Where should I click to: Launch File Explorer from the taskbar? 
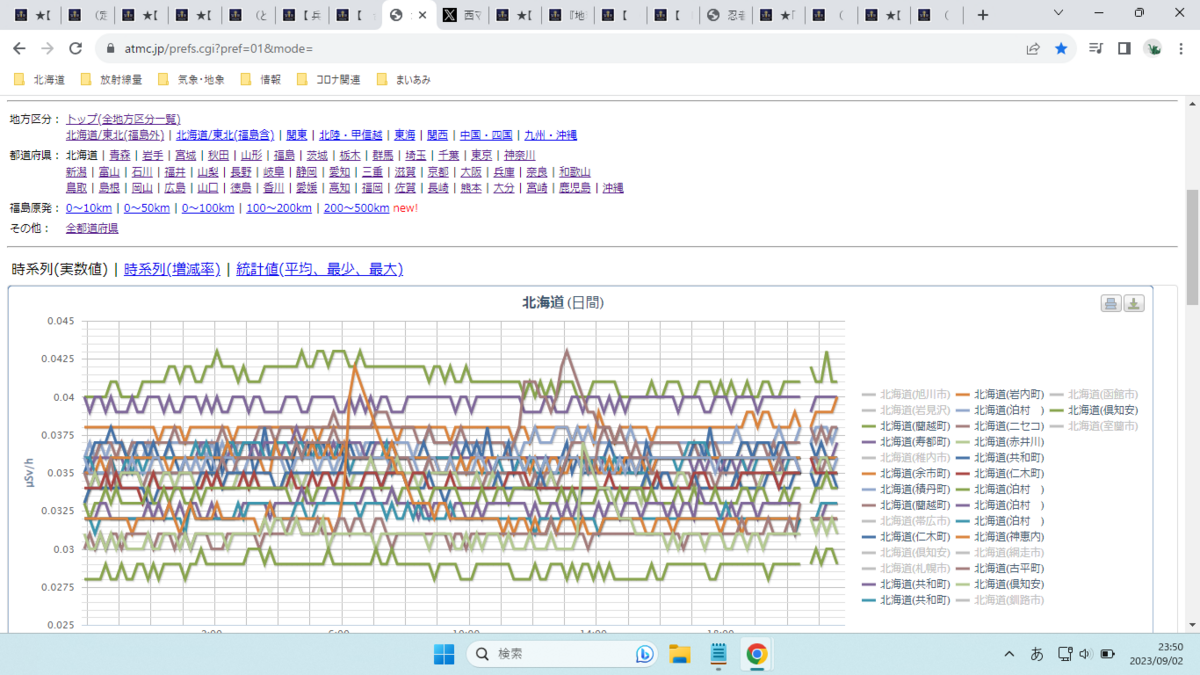coord(680,654)
